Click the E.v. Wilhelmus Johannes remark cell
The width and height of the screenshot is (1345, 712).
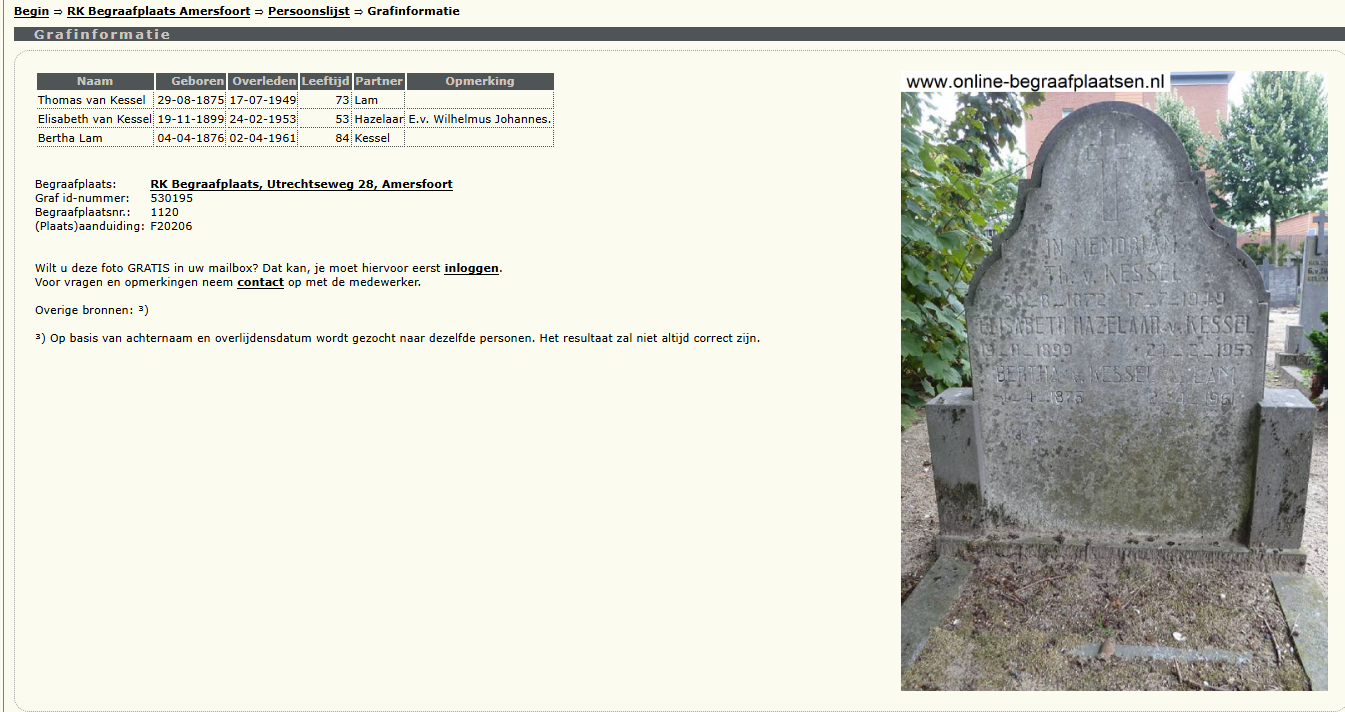point(480,119)
